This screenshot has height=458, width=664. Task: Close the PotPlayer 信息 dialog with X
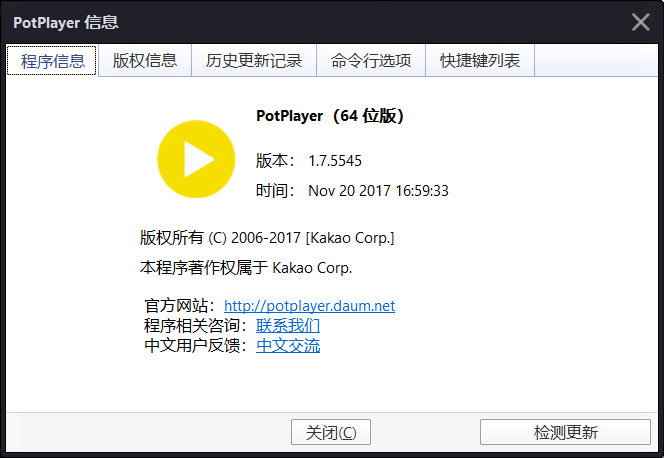tap(641, 22)
